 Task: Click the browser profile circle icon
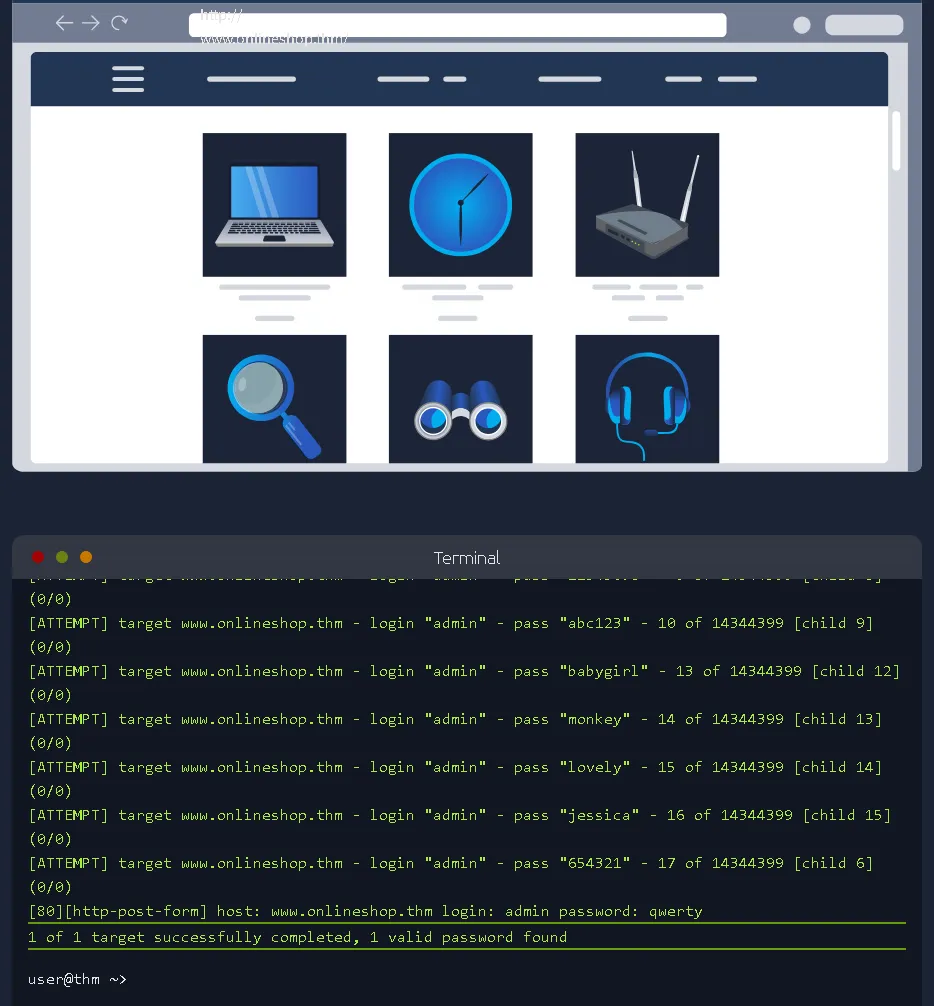click(x=801, y=25)
